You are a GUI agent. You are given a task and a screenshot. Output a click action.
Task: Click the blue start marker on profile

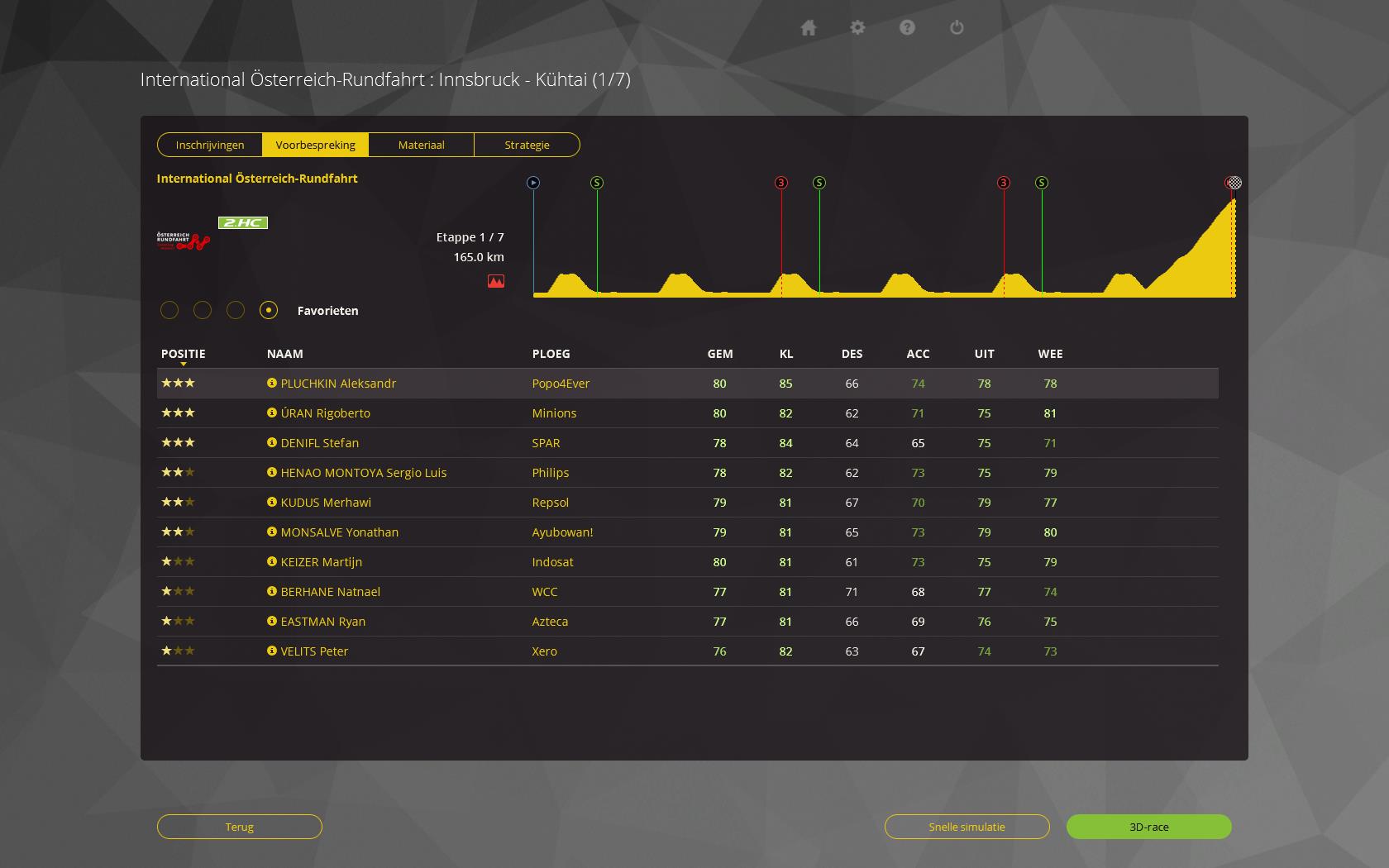click(x=533, y=183)
